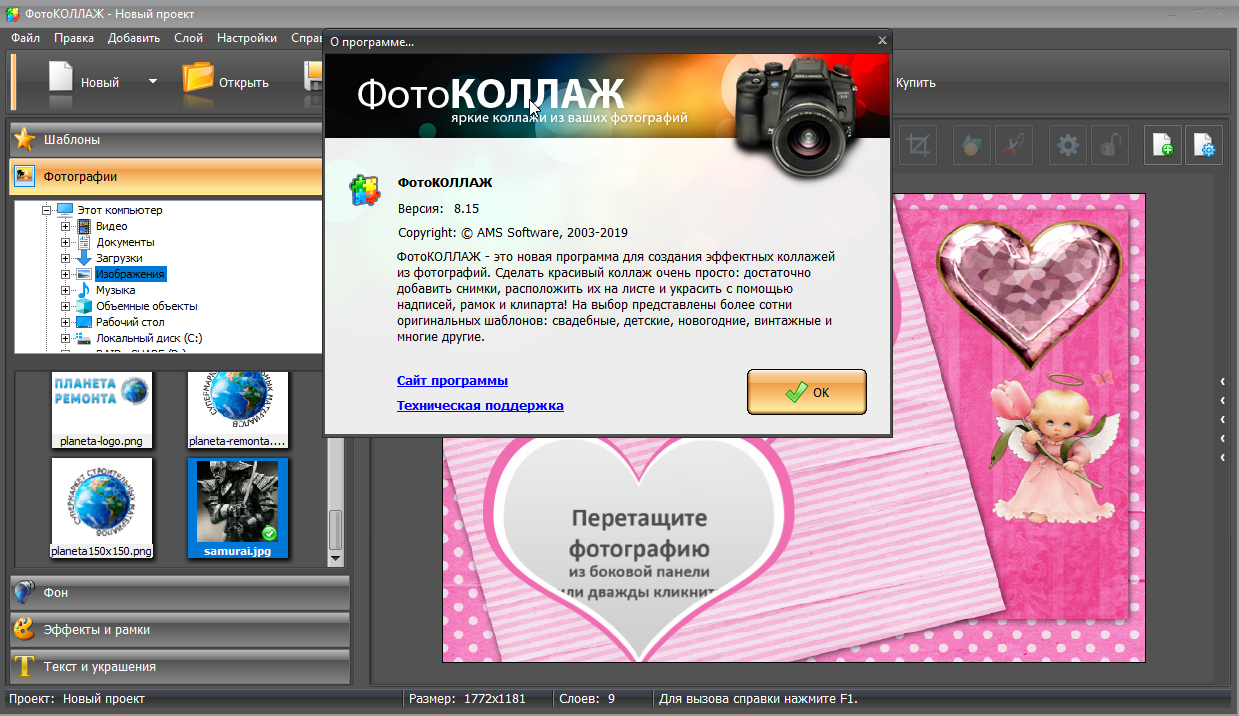The width and height of the screenshot is (1239, 716).
Task: Open the Сайт программы link
Action: click(x=452, y=381)
